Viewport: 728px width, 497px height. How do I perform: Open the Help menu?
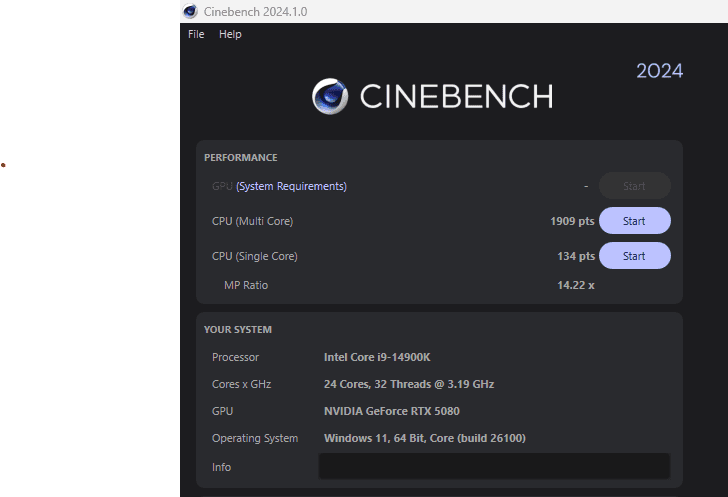(230, 34)
